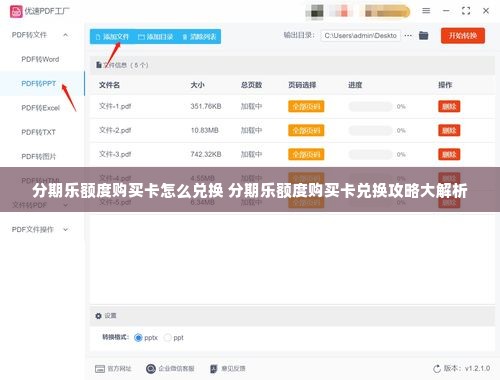500x380 pixels.
Task: Delete 文件-3.pdf from the list
Action: 449,154
